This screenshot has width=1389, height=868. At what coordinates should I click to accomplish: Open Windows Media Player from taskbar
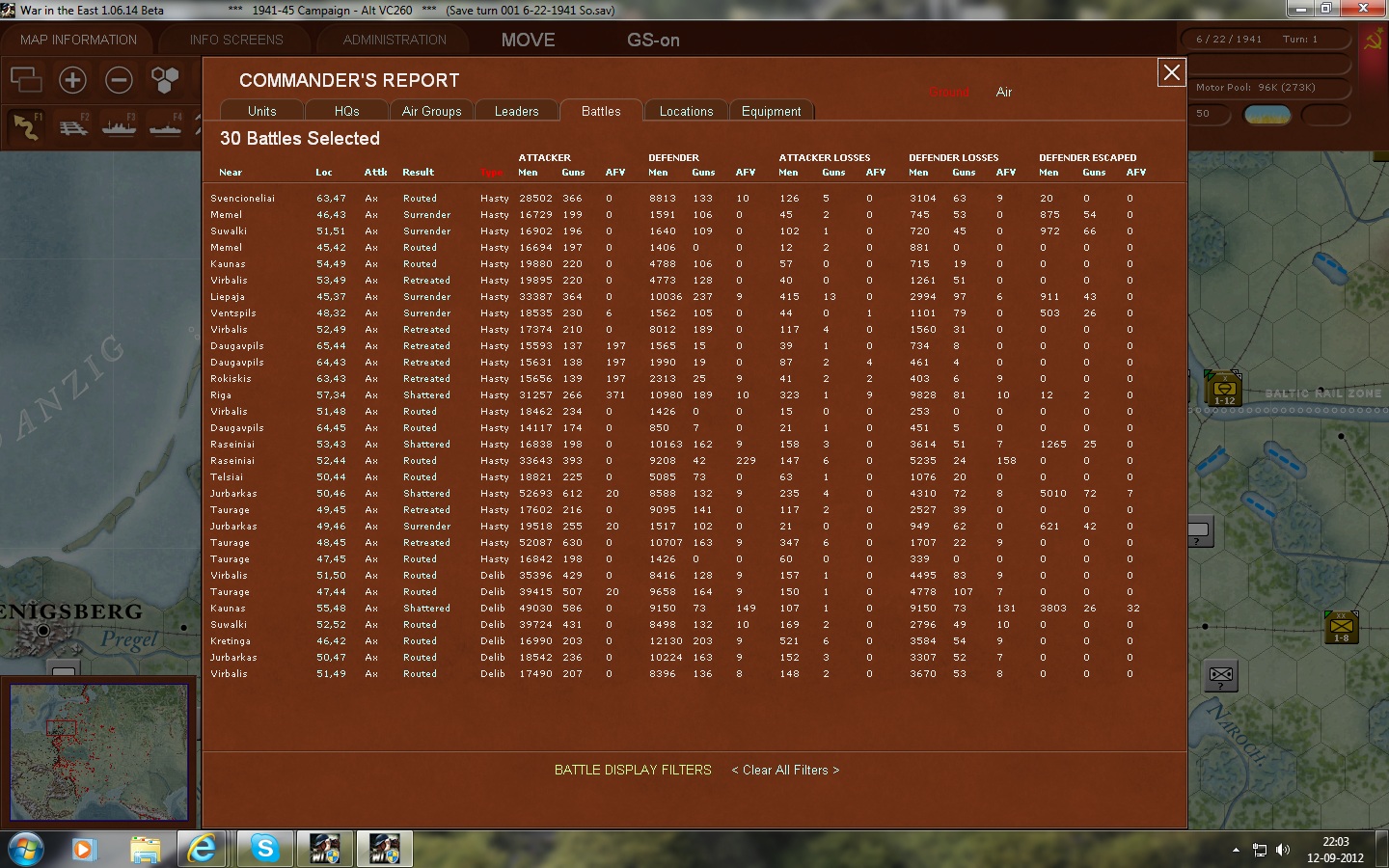tap(84, 850)
